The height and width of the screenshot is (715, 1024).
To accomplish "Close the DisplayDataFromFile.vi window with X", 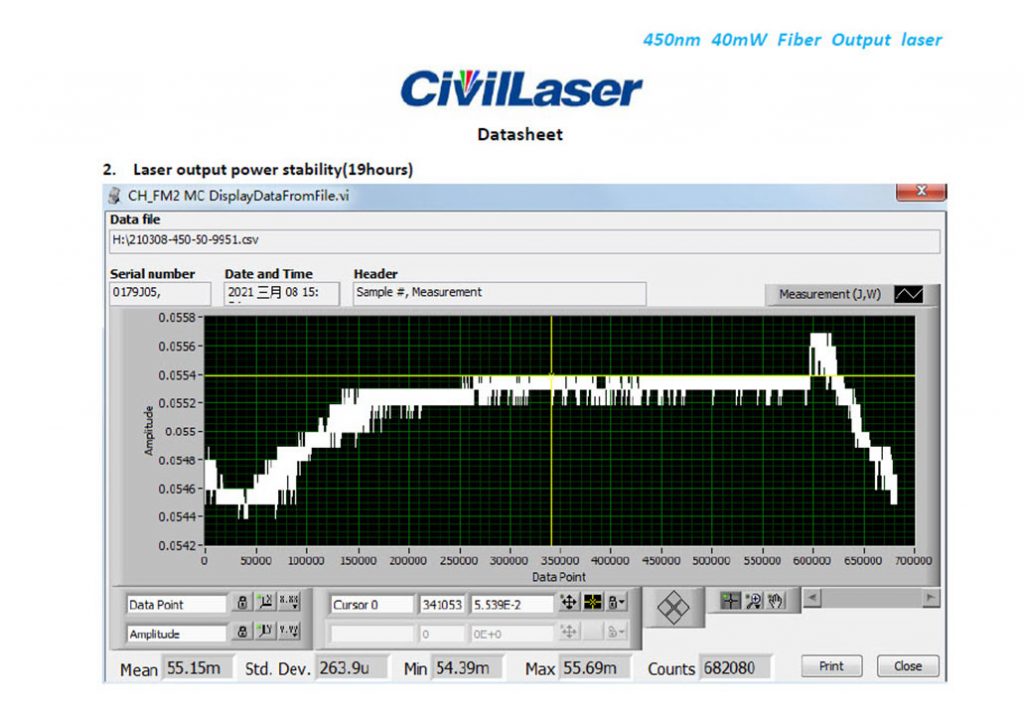I will pyautogui.click(x=921, y=191).
